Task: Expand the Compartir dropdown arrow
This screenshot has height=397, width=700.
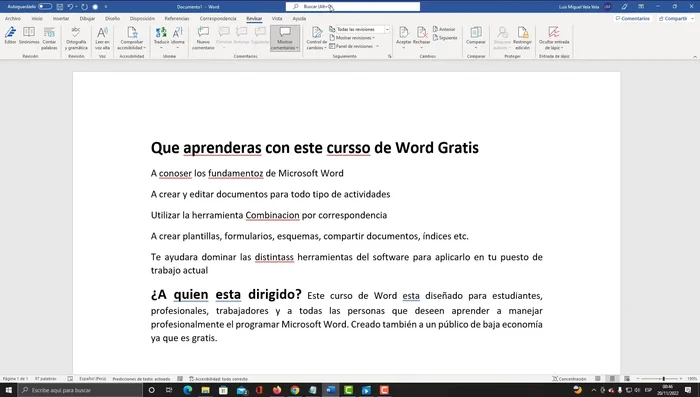Action: 692,19
